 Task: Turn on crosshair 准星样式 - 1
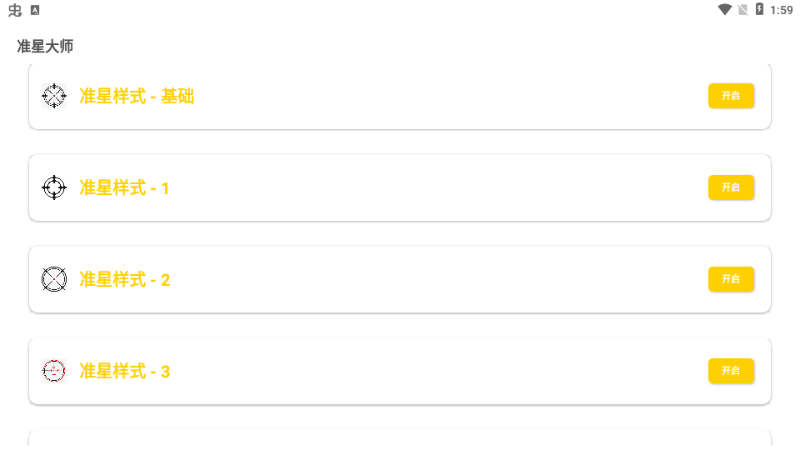tap(731, 187)
